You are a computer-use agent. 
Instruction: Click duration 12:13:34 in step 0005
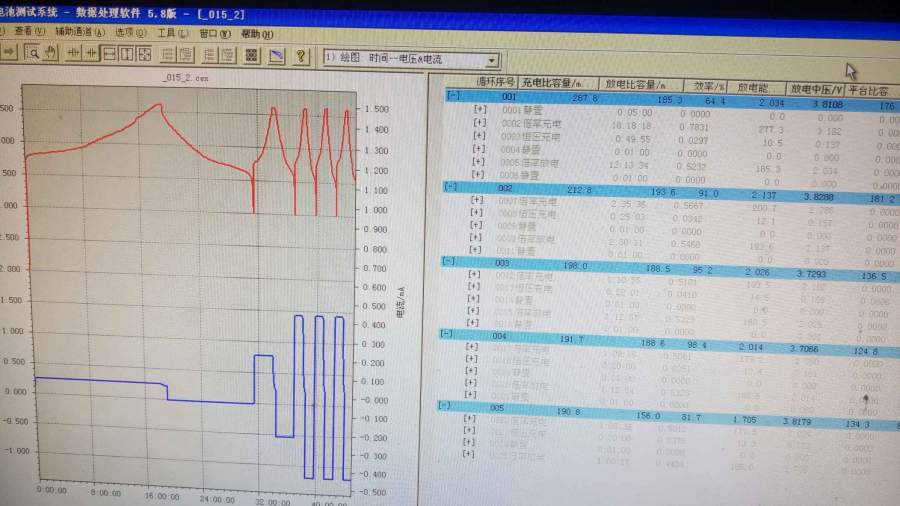[628, 165]
